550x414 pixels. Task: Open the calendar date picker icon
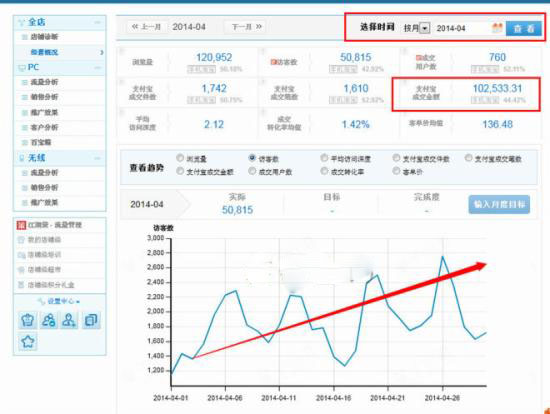tap(497, 28)
